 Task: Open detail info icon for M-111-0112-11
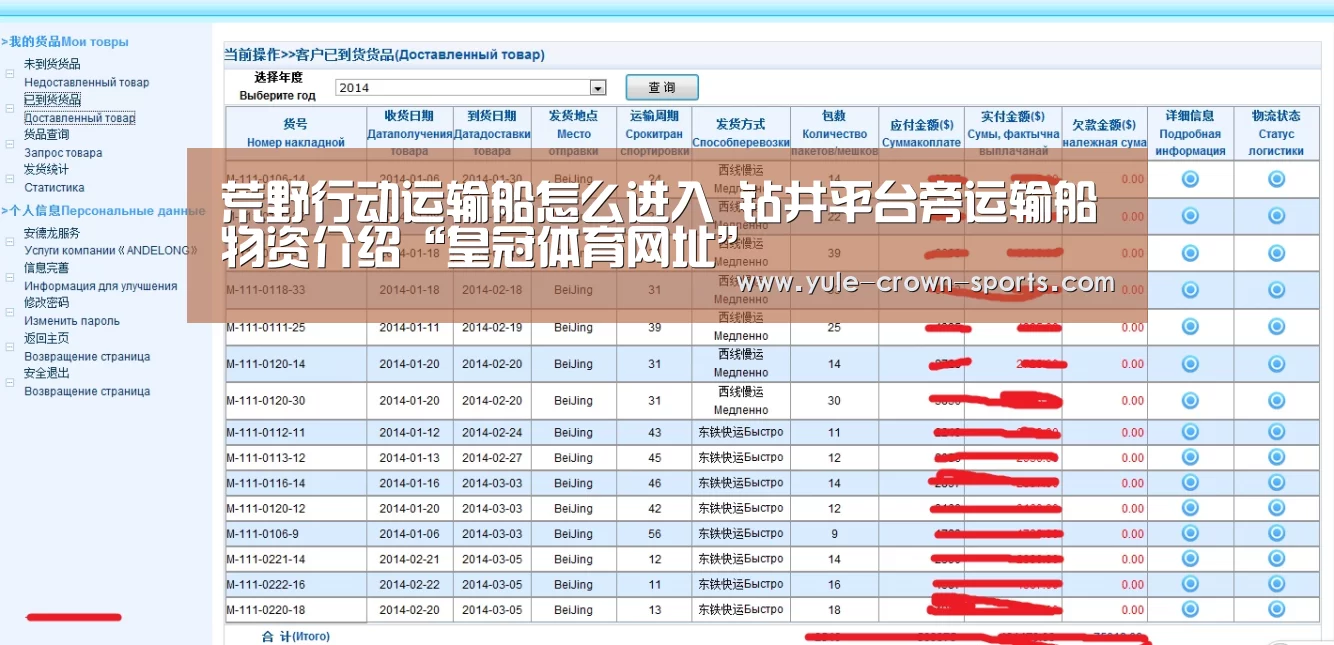click(1190, 433)
